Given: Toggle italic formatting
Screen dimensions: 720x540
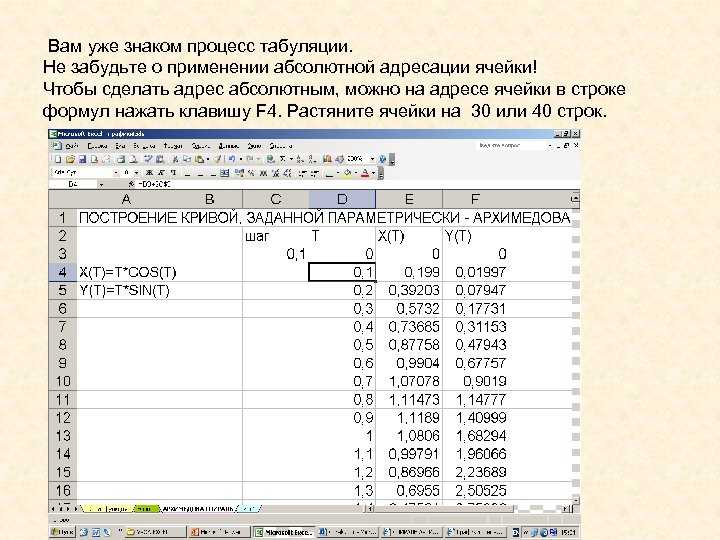Looking at the screenshot, I should (x=161, y=173).
